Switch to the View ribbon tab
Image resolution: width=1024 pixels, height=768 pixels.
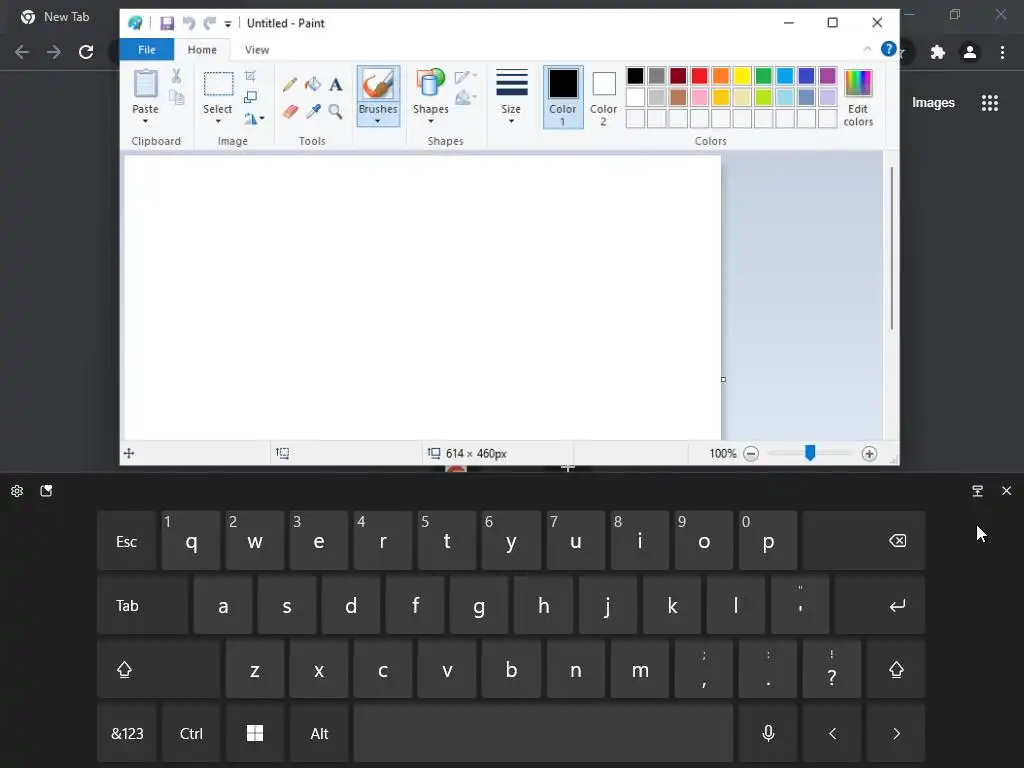point(257,50)
